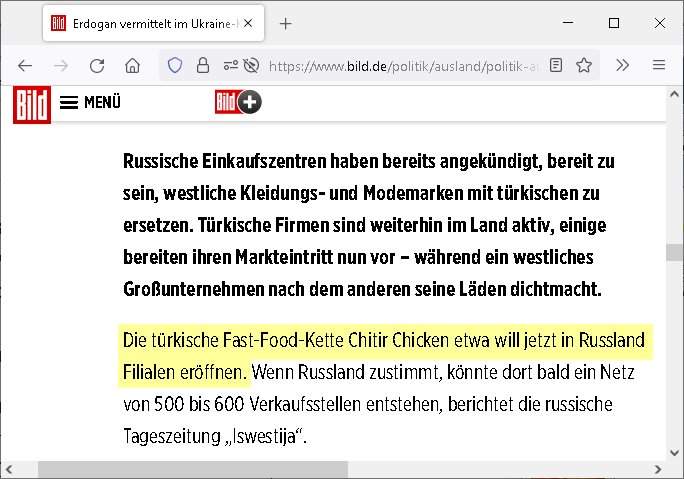Click the horizontal scrollbar right arrow

click(658, 470)
